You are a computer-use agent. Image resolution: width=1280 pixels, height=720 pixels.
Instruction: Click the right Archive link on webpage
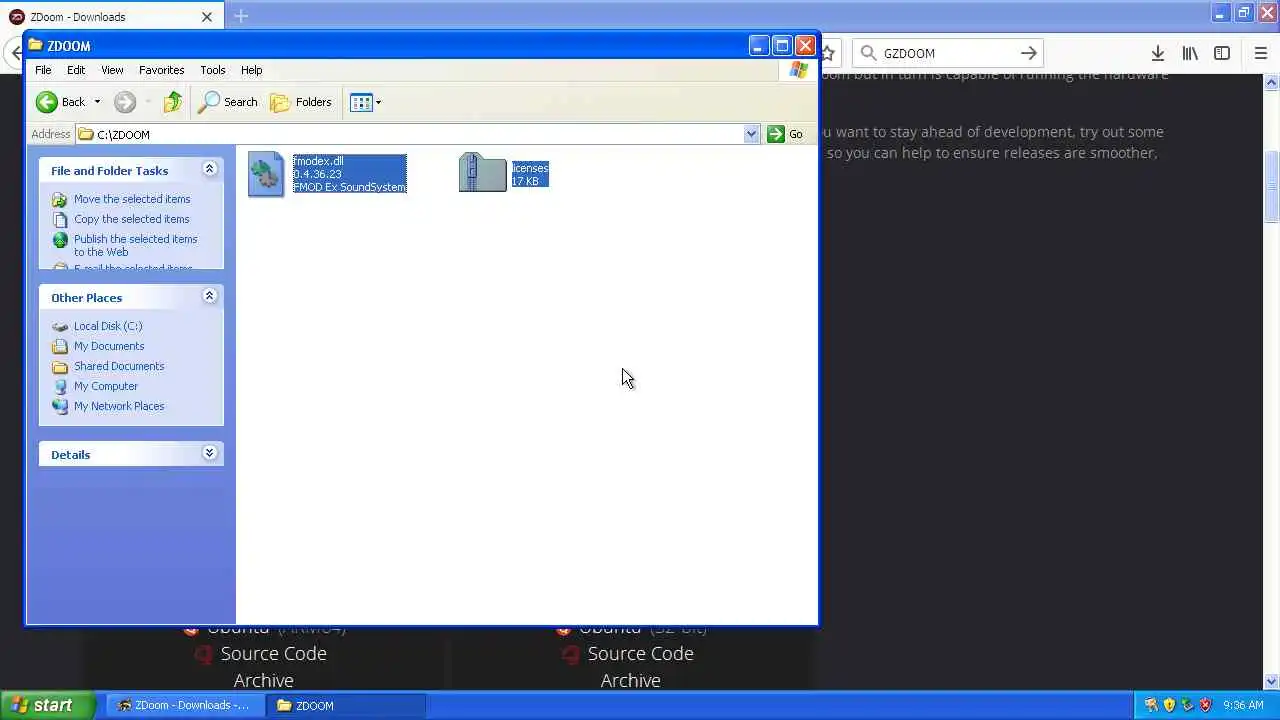tap(630, 680)
